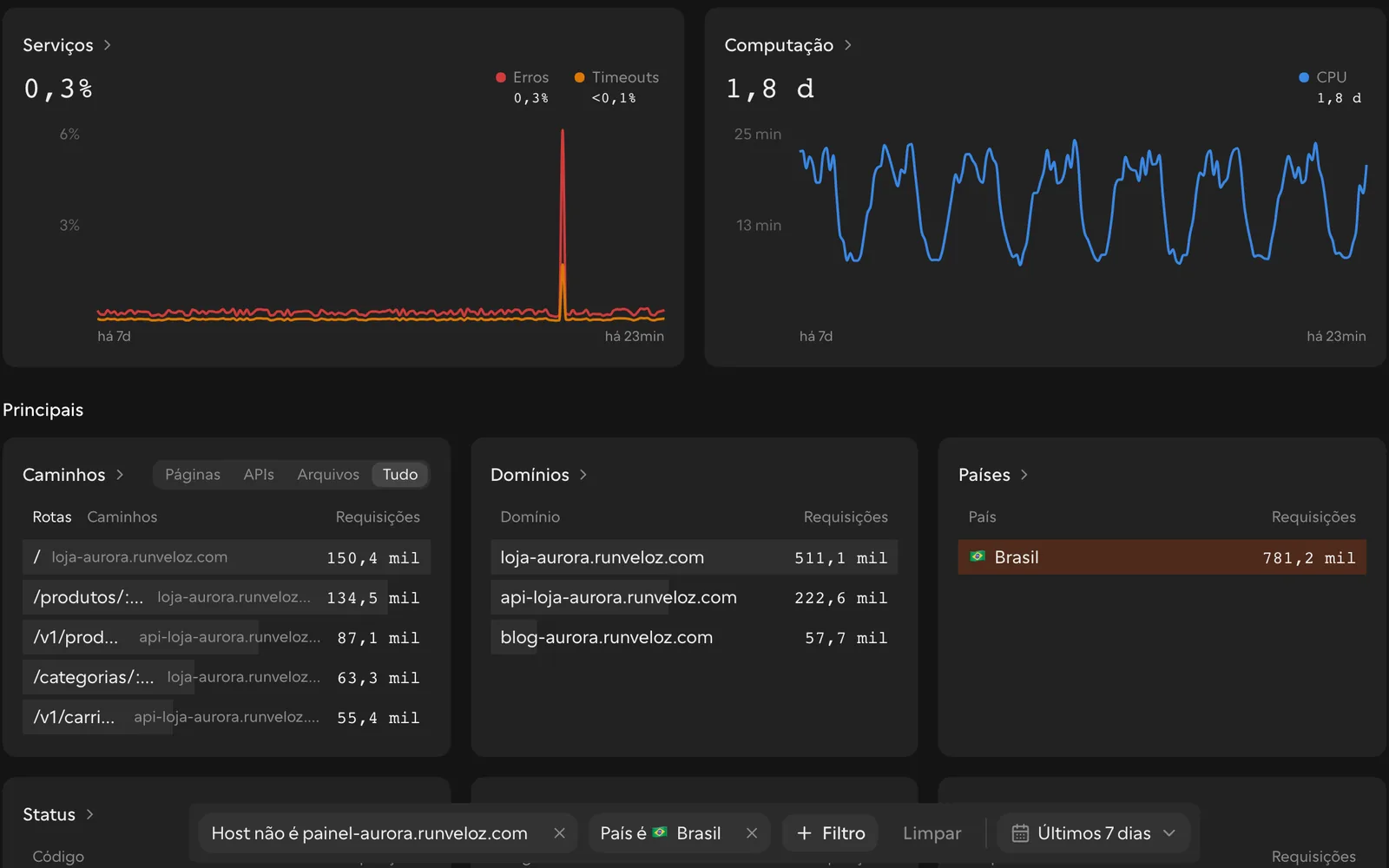Screen dimensions: 1389x868
Task: Click the 1,8 d Computação total value
Action: click(x=770, y=89)
